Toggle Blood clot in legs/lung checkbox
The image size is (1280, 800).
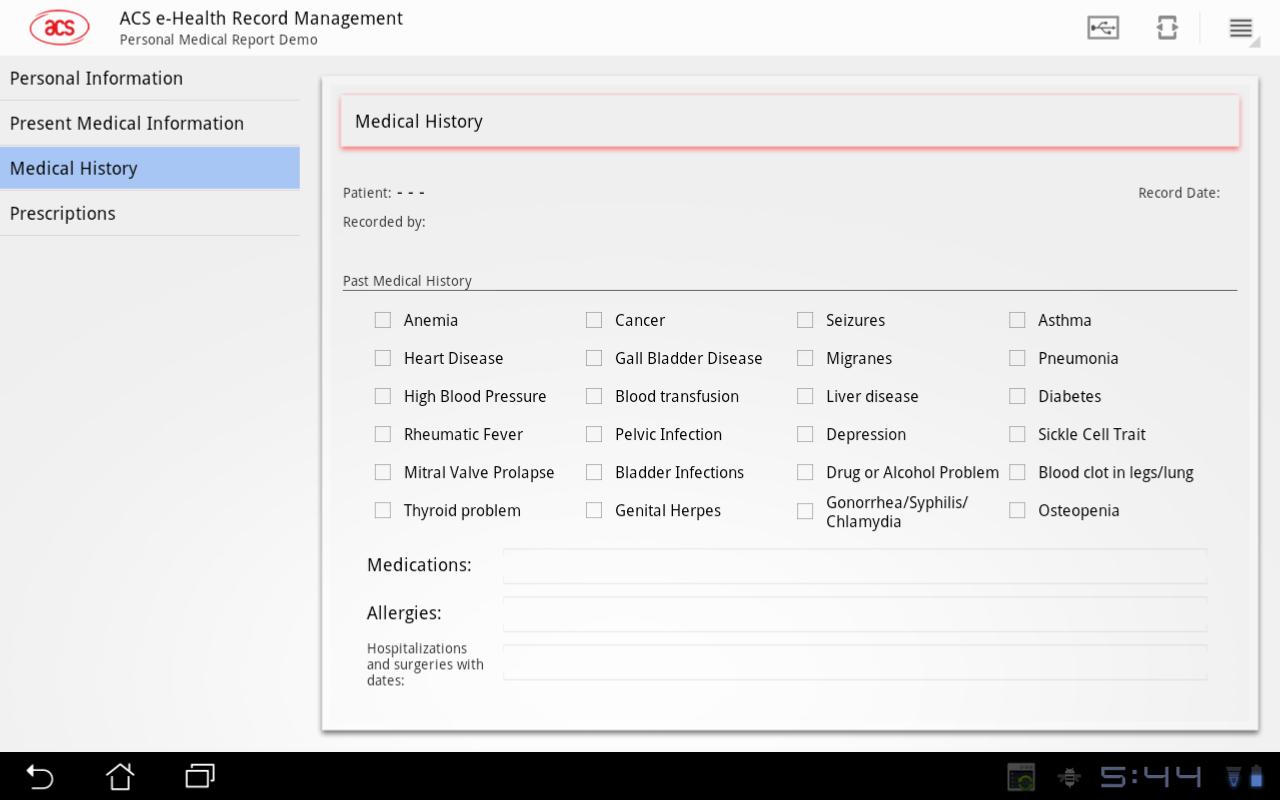[x=1017, y=472]
